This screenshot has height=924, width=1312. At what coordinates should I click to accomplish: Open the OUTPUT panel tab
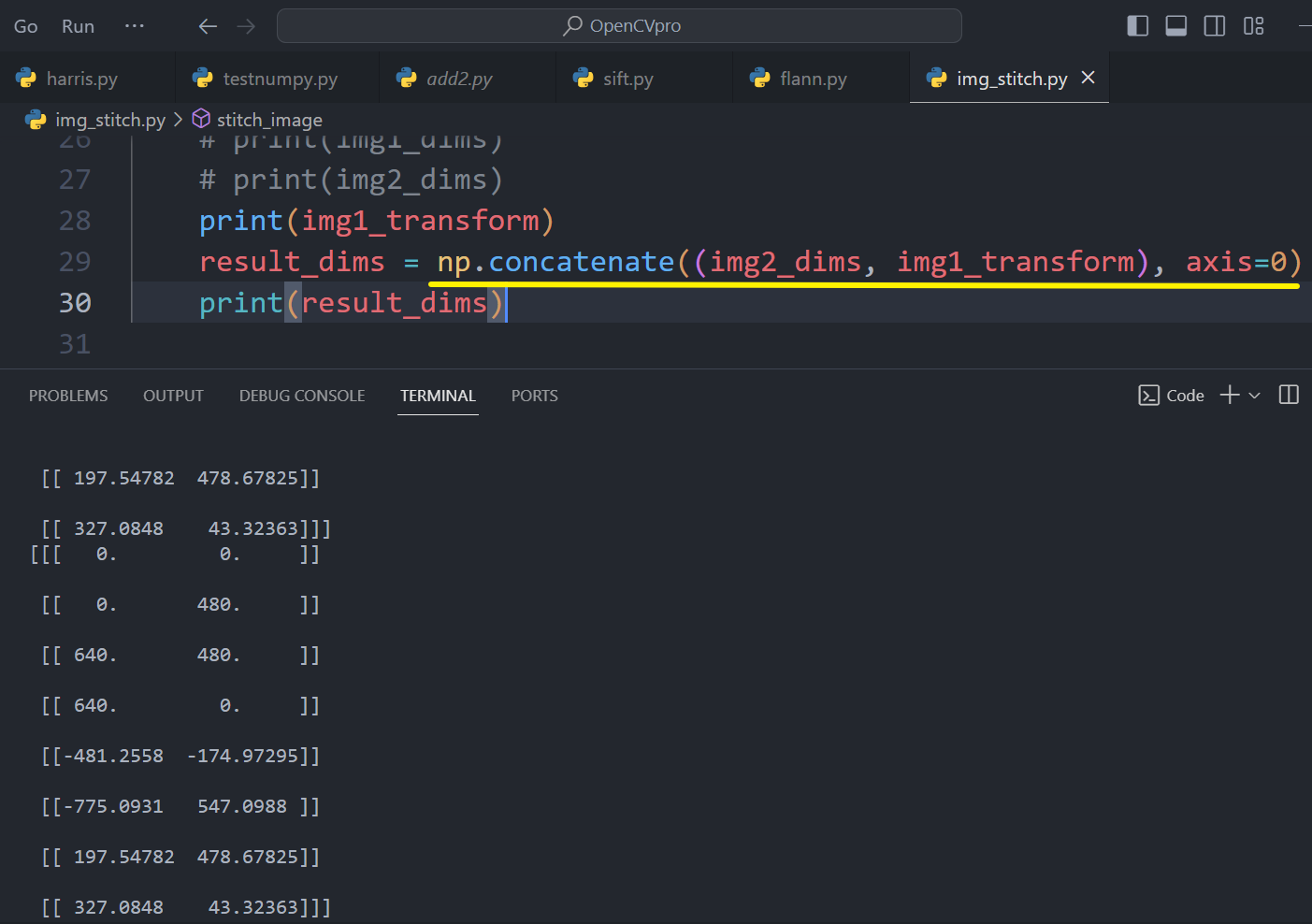[173, 396]
